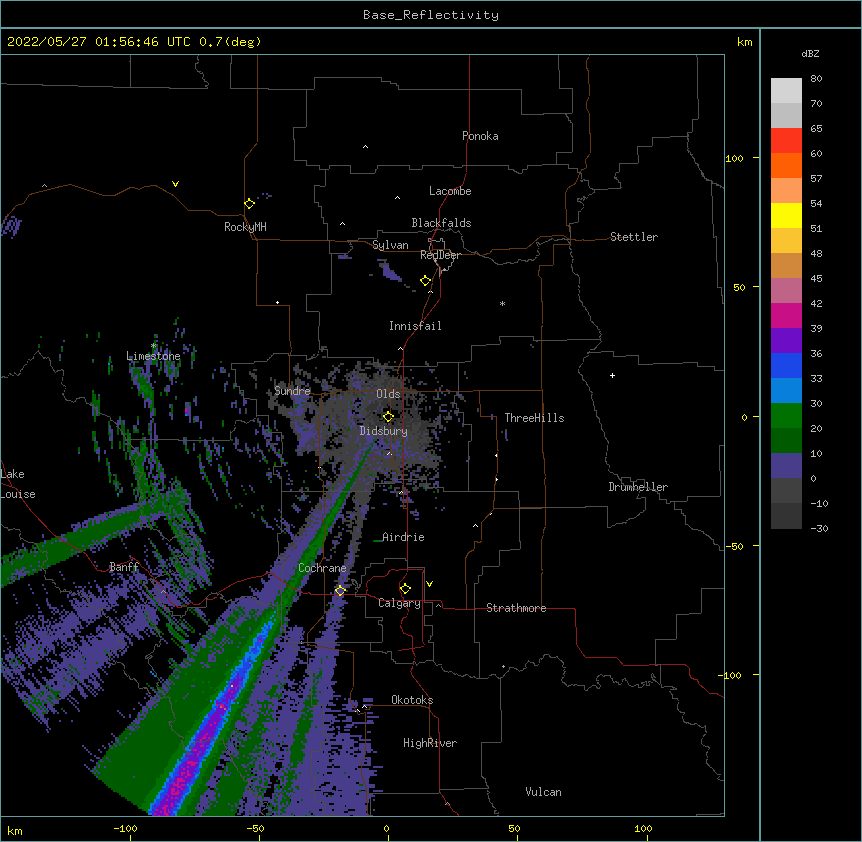Viewport: 862px width, 842px height.
Task: Click the magenta 42 dBZ legend swatch
Action: tap(786, 315)
